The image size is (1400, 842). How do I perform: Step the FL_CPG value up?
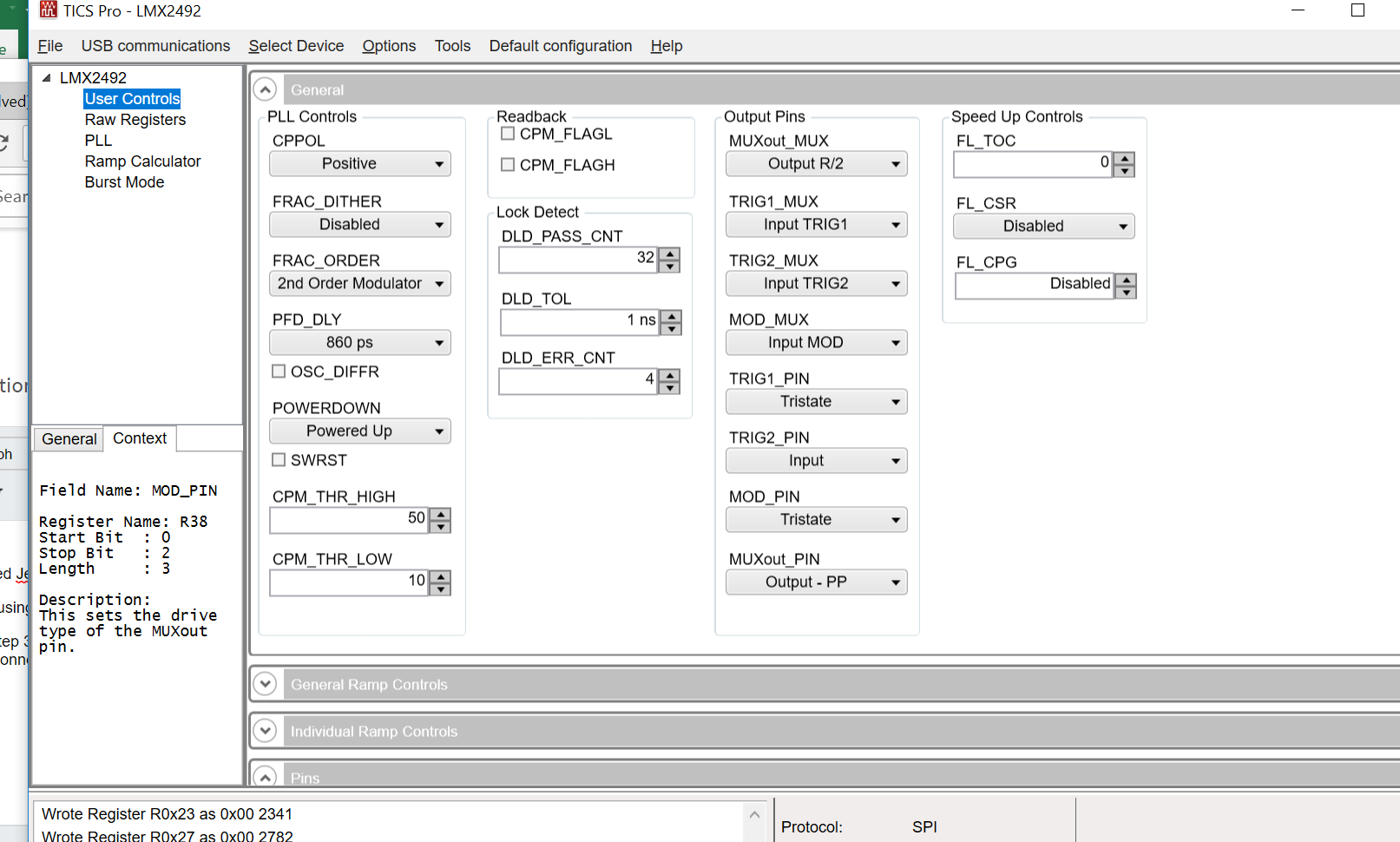1126,280
